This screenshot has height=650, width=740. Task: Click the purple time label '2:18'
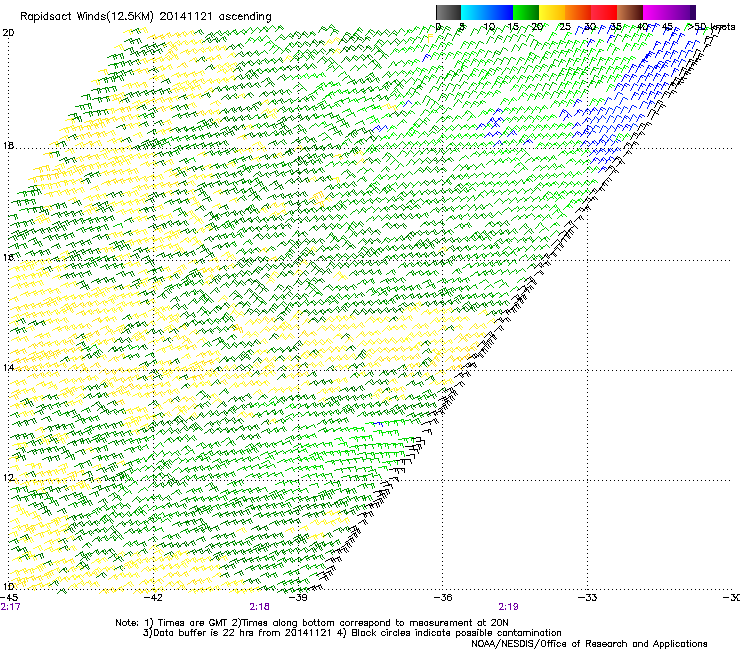point(260,607)
